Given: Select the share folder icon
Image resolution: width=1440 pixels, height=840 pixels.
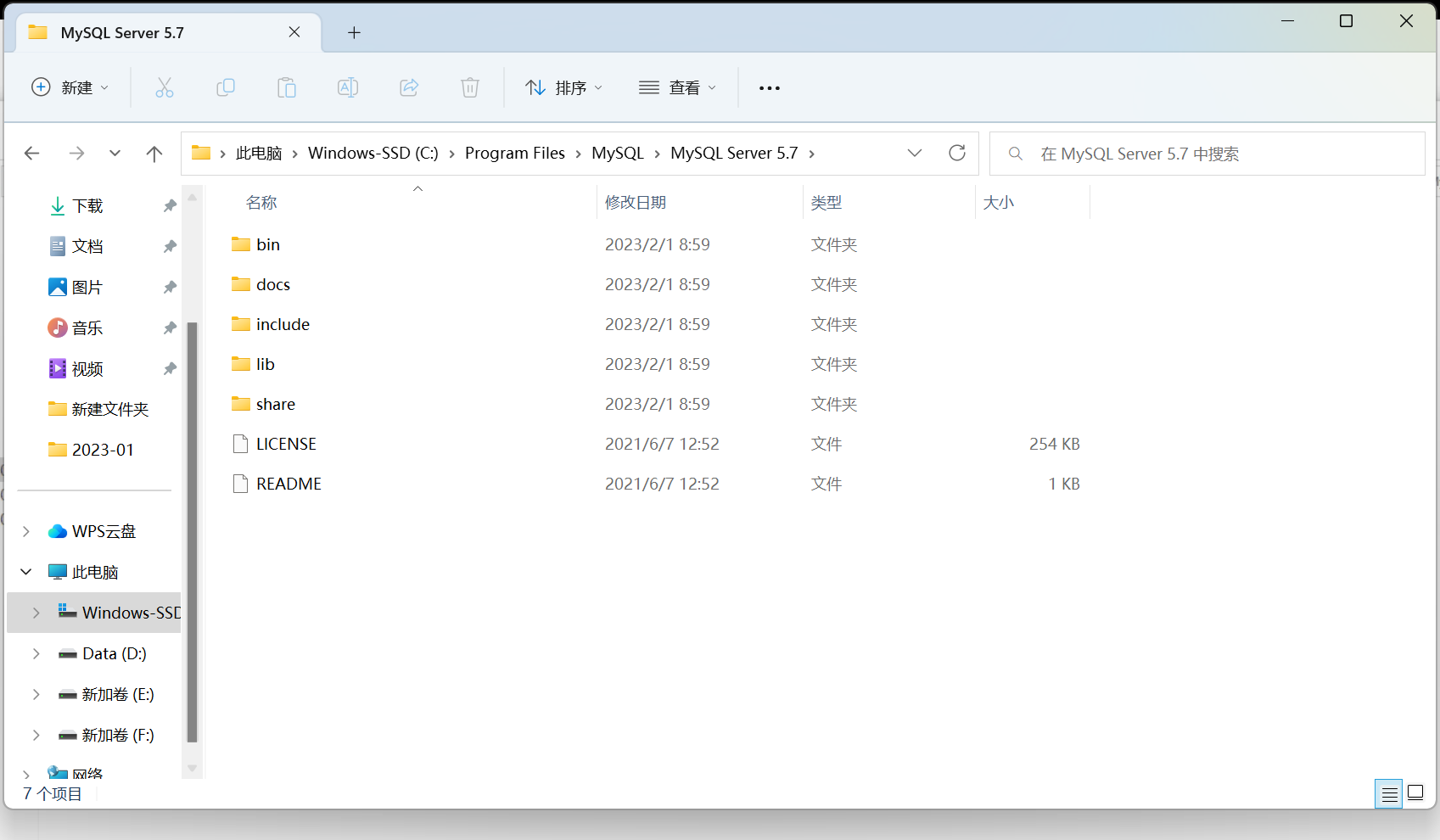Looking at the screenshot, I should (x=241, y=404).
